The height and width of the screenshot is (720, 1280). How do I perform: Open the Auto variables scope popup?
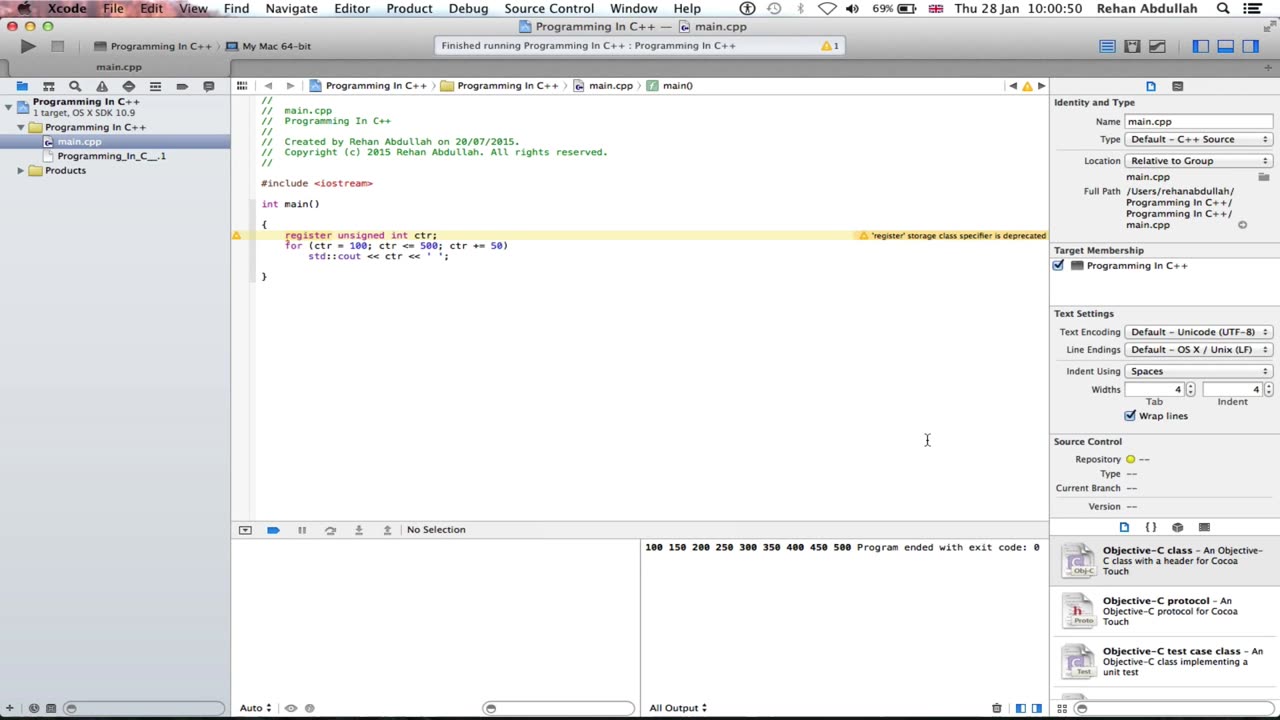(255, 708)
